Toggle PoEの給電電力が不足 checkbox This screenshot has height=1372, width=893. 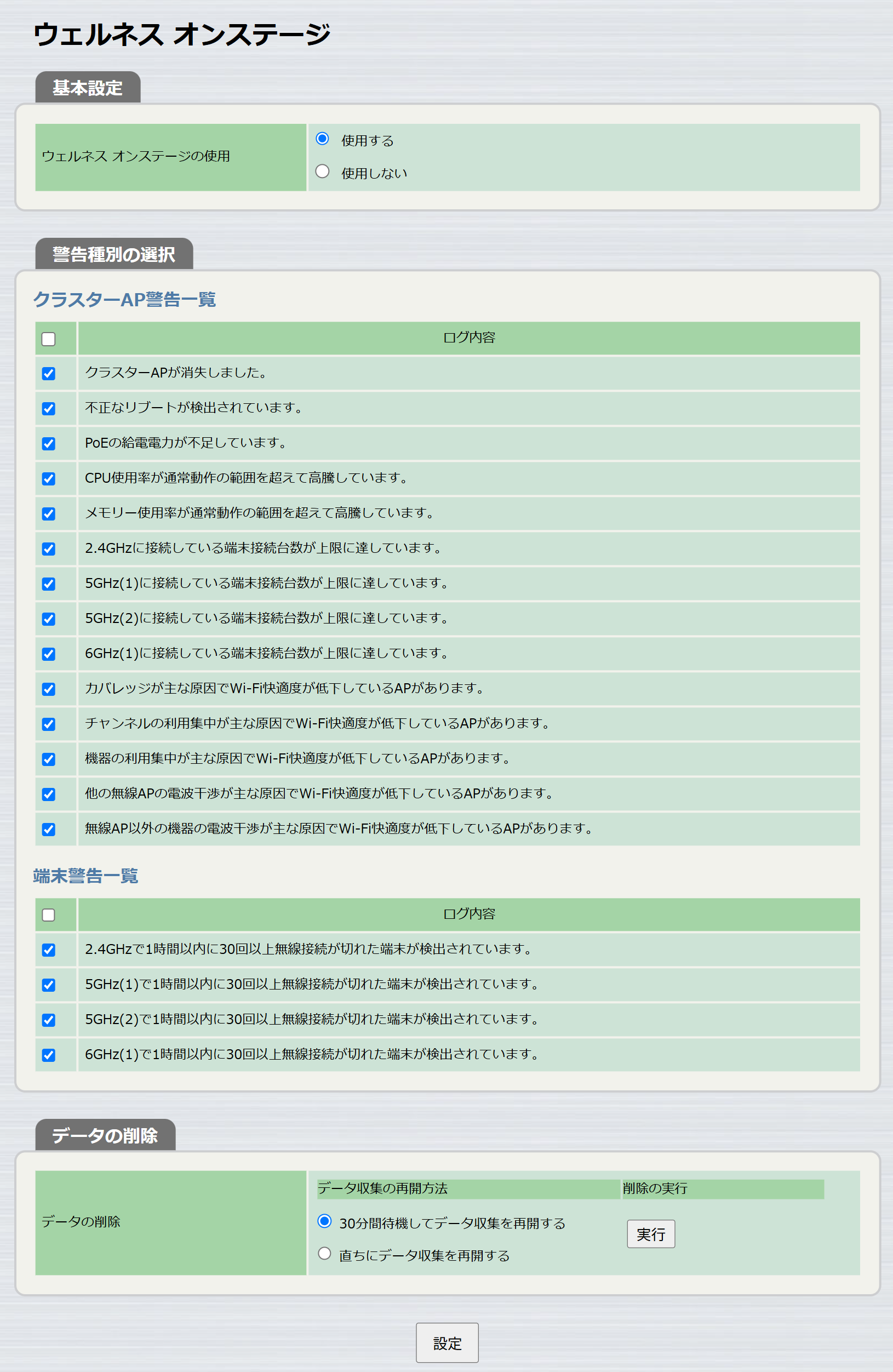point(48,444)
